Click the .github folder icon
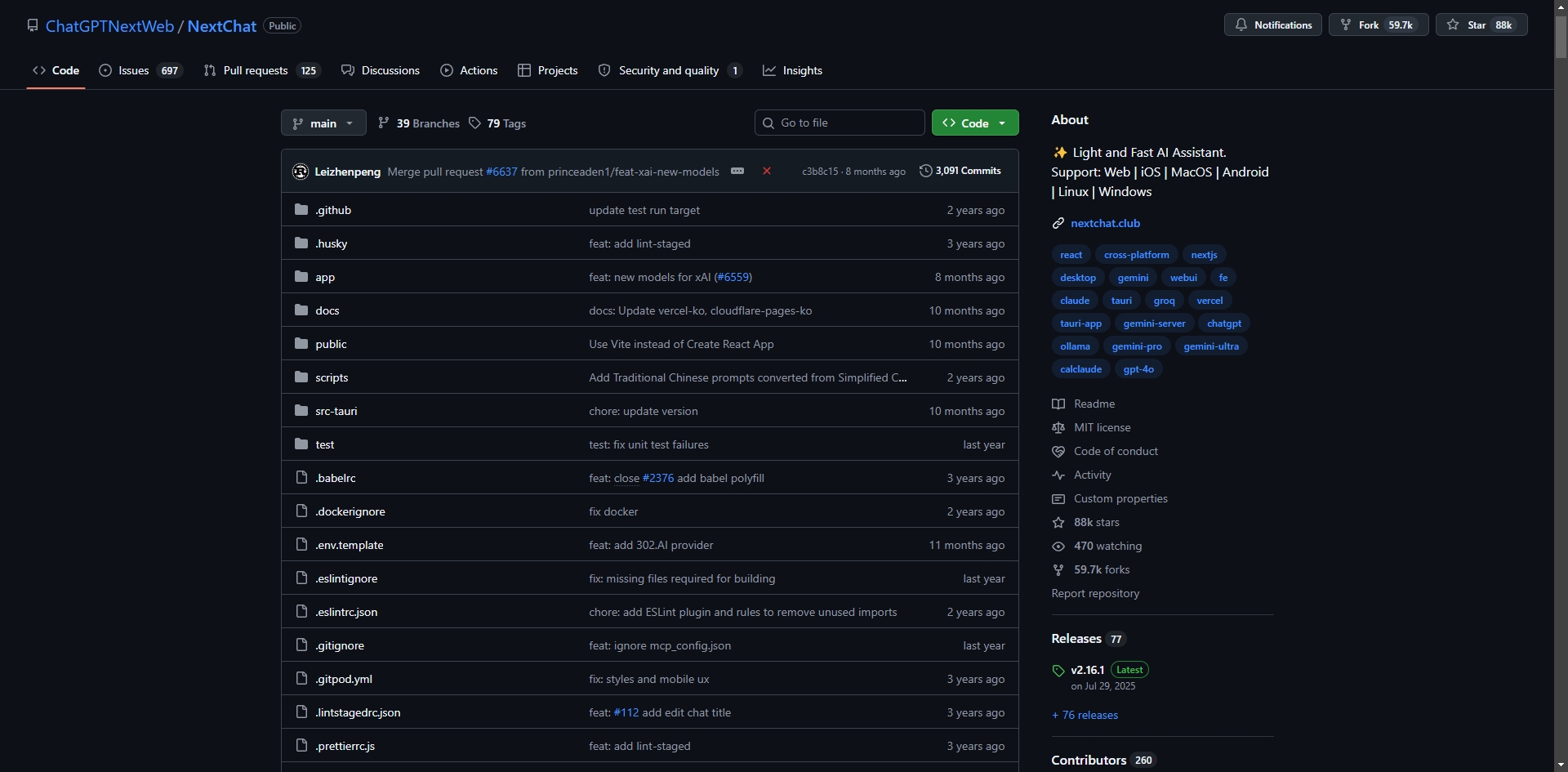The width and height of the screenshot is (1568, 772). (301, 209)
